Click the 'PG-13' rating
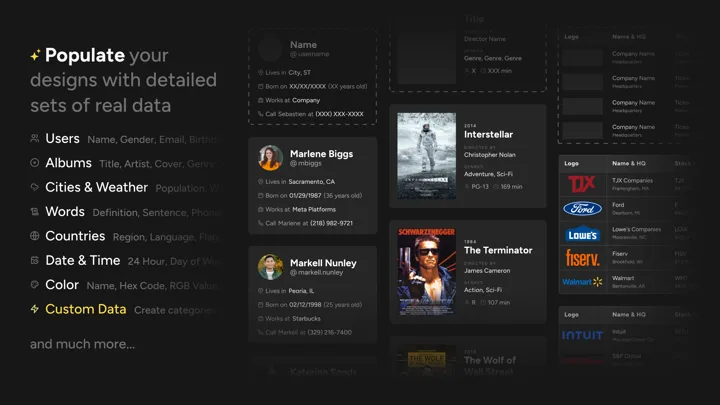This screenshot has height=405, width=720. pos(480,187)
